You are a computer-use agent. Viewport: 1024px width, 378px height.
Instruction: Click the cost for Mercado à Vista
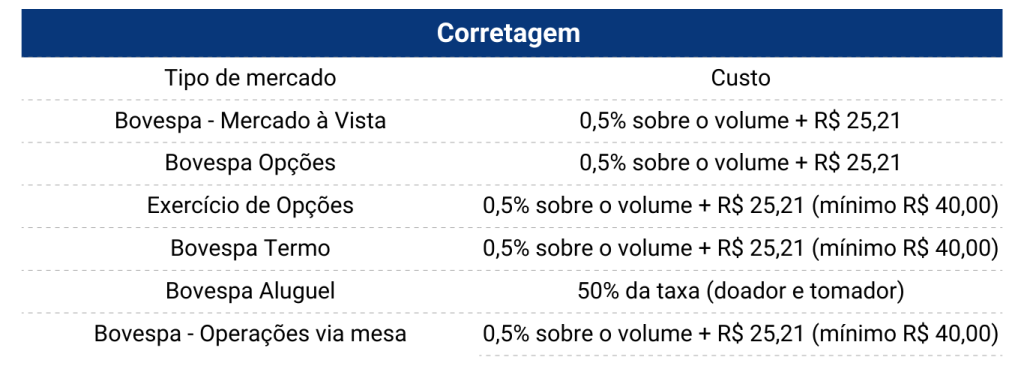pos(741,121)
